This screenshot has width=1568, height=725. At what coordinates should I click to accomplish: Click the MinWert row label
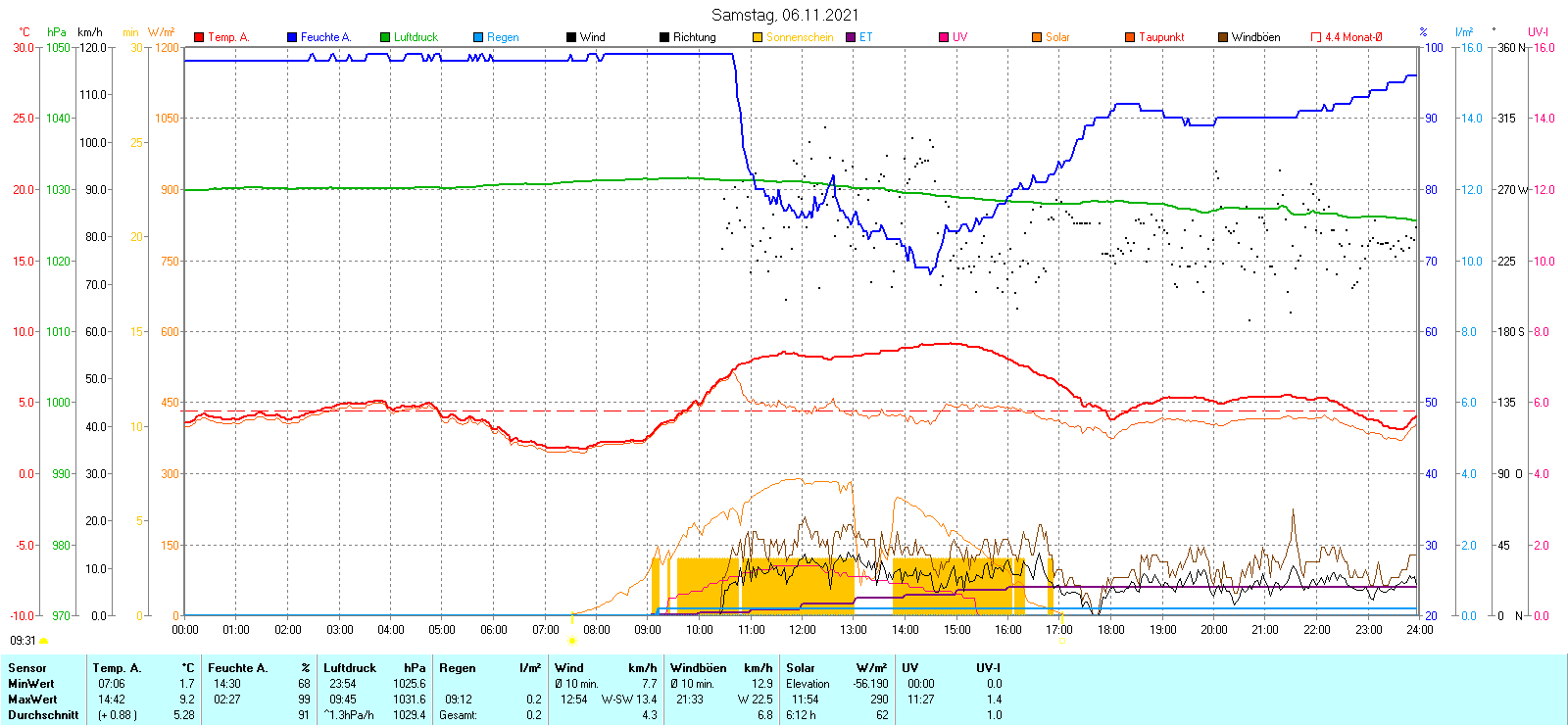pyautogui.click(x=31, y=684)
